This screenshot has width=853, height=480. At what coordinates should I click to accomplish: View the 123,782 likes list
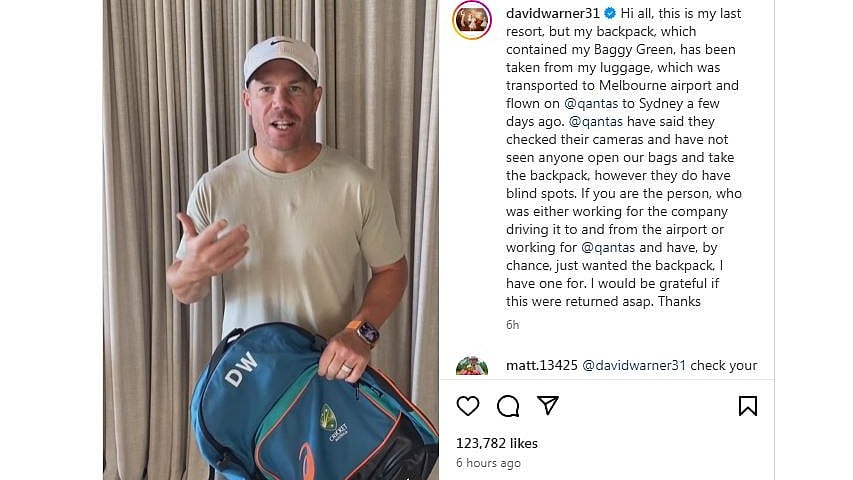point(497,444)
